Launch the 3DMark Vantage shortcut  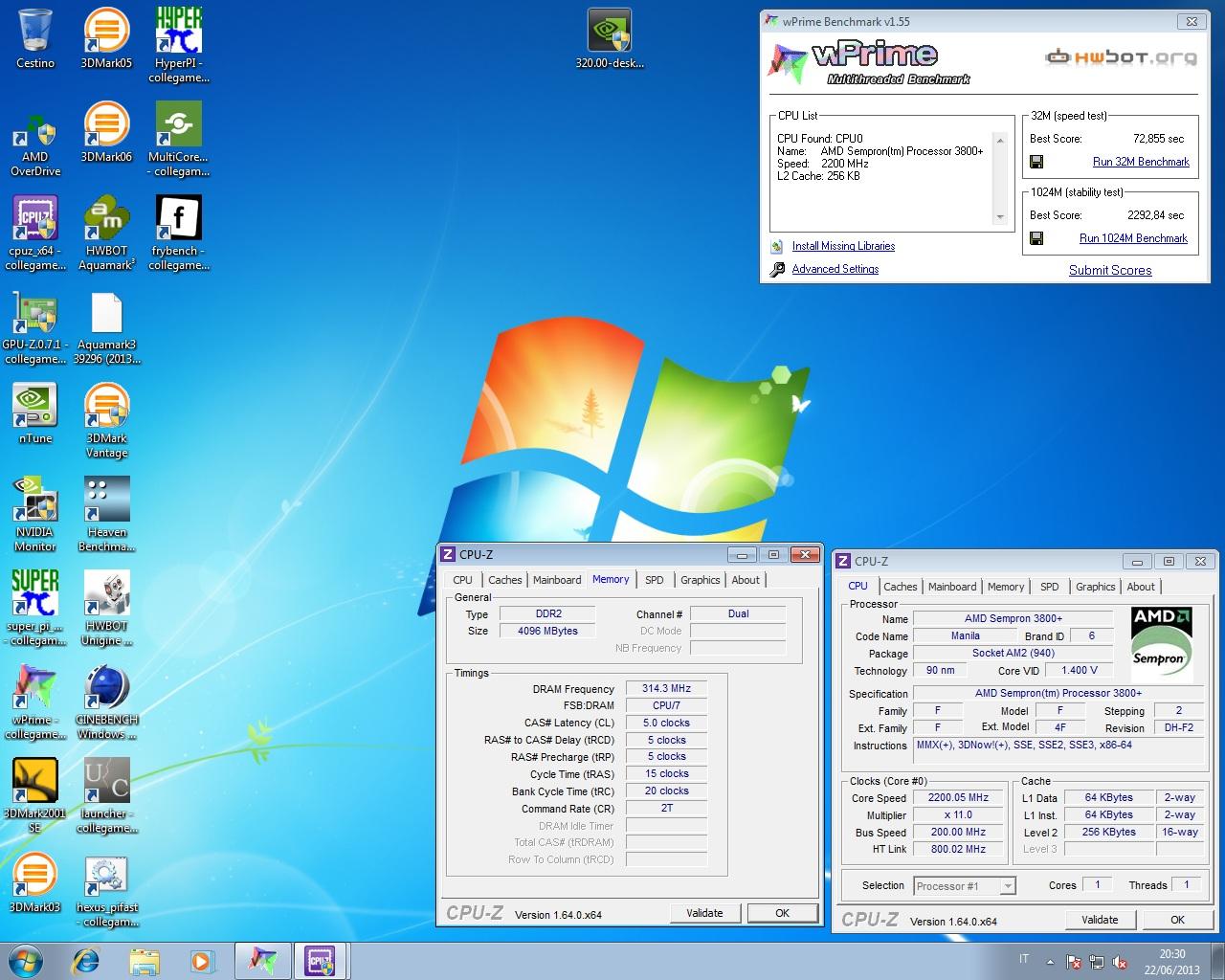click(106, 420)
